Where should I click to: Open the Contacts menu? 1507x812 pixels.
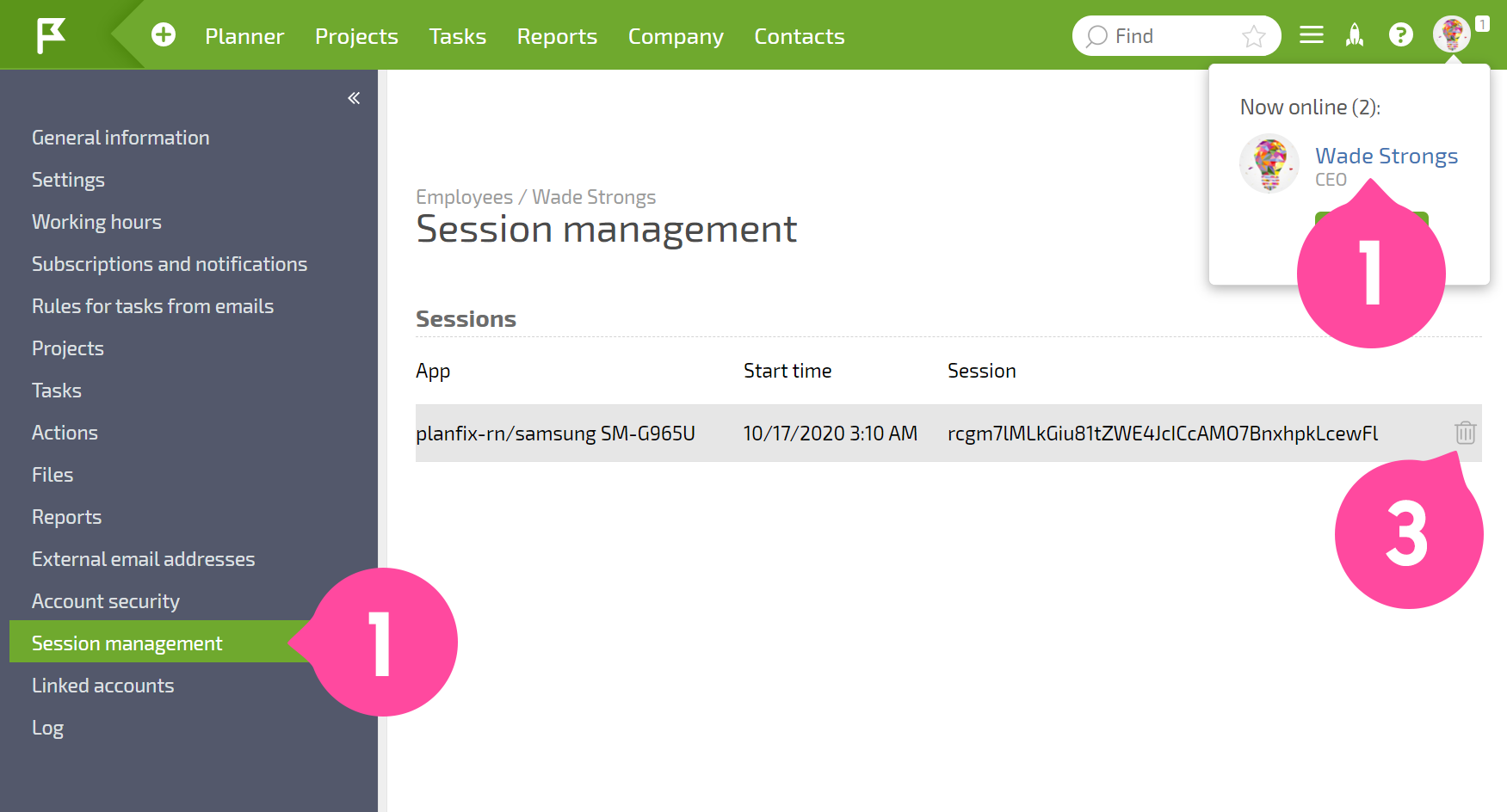pos(800,36)
